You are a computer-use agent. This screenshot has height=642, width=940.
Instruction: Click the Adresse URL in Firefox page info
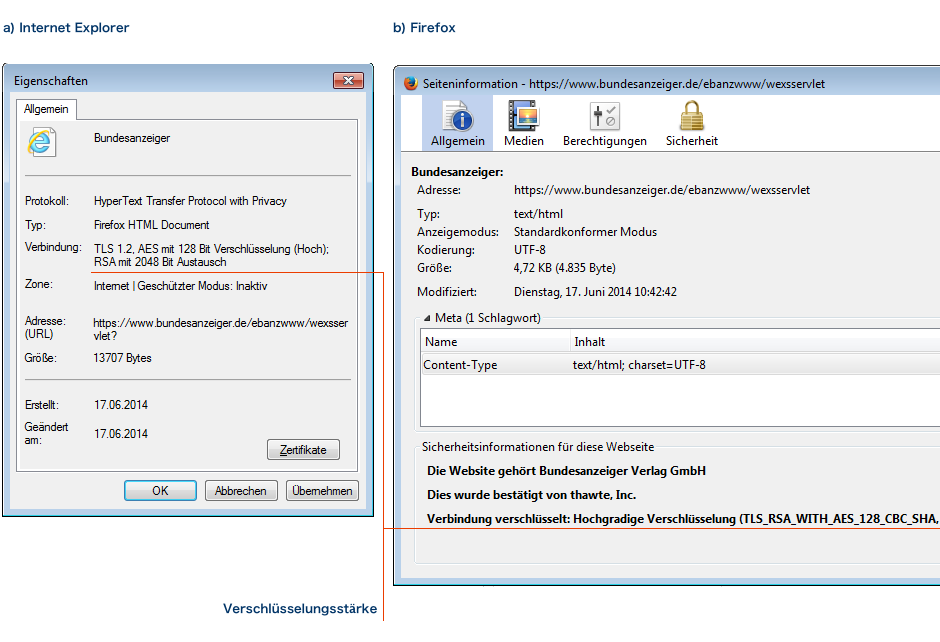(661, 189)
